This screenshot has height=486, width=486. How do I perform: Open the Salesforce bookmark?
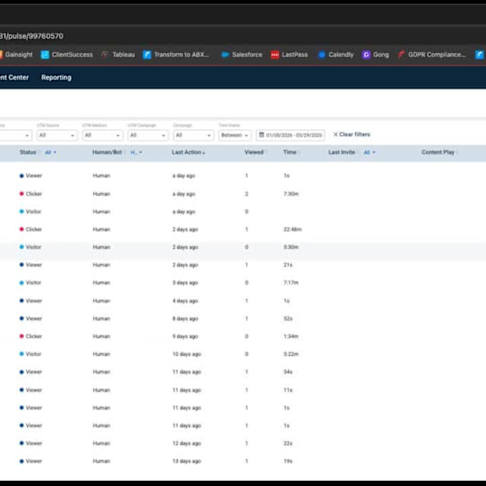tap(242, 55)
